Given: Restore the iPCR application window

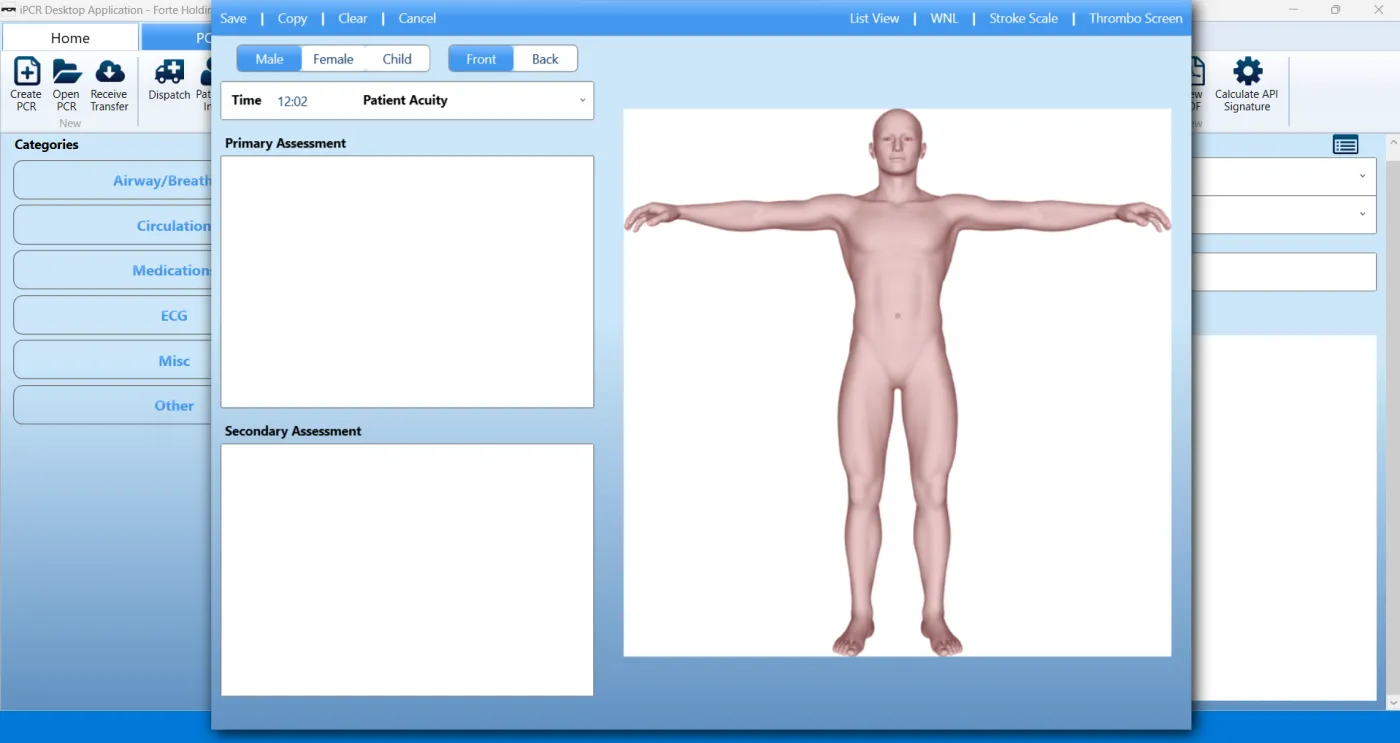Looking at the screenshot, I should click(x=1335, y=10).
